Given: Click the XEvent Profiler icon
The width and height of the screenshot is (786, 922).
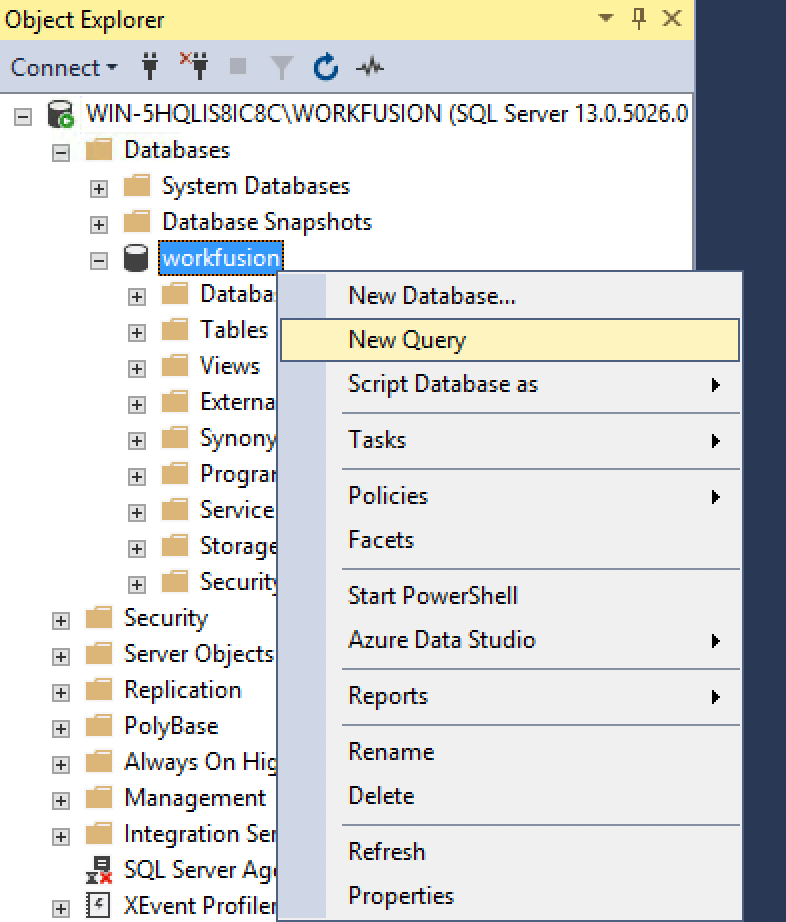Looking at the screenshot, I should [x=98, y=905].
